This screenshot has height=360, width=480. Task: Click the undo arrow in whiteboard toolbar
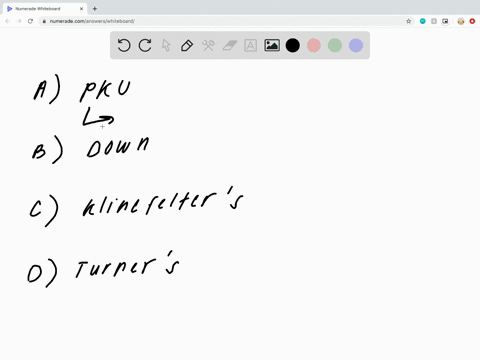(x=124, y=45)
